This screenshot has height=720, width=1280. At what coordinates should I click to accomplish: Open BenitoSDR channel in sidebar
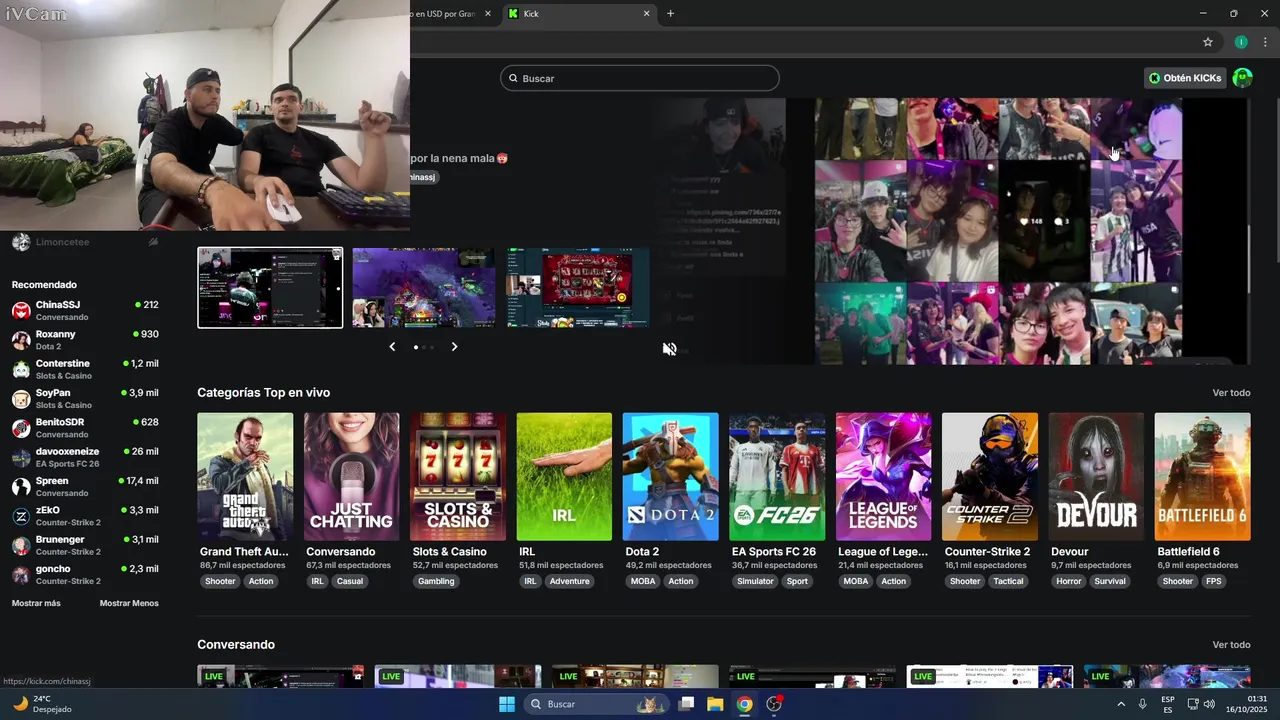click(x=85, y=428)
